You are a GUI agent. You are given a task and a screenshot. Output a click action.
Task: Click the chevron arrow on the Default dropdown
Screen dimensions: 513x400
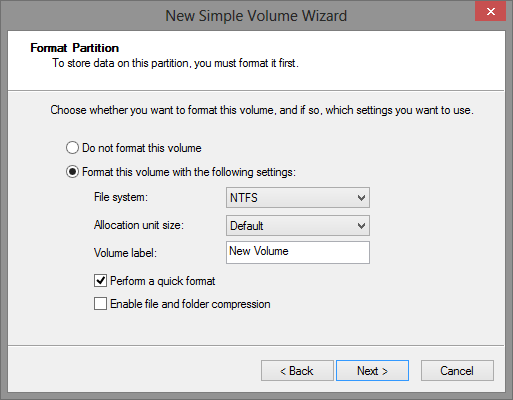point(361,226)
